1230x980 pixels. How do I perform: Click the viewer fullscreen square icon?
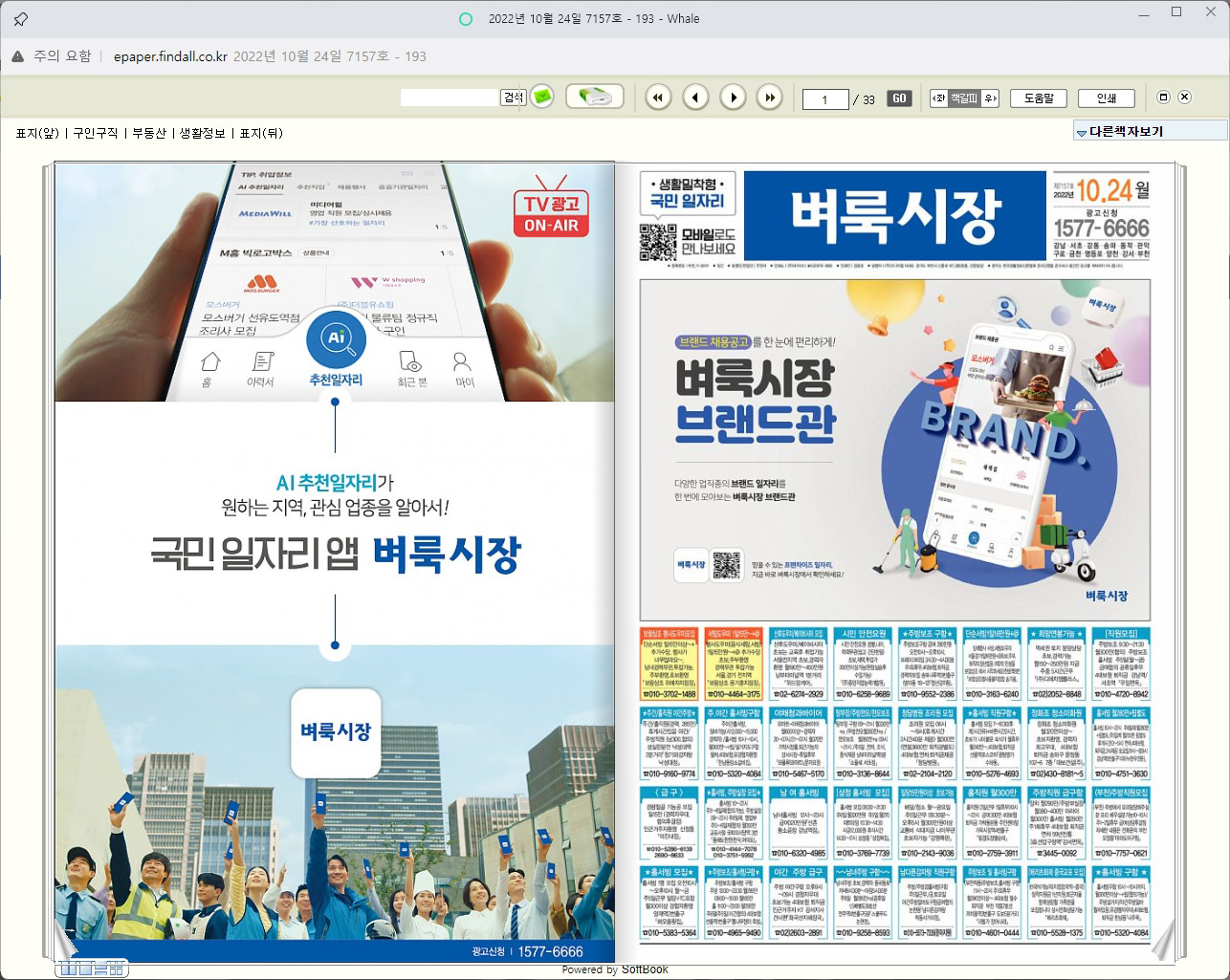coord(1163,98)
